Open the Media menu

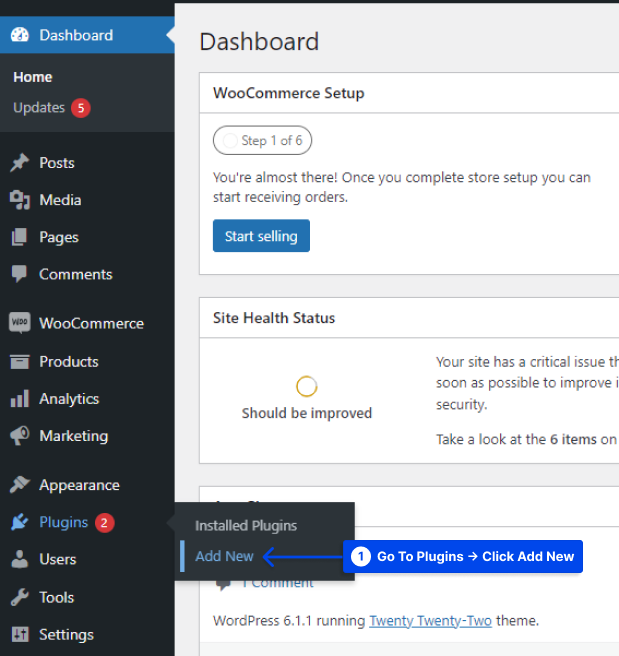(x=60, y=200)
